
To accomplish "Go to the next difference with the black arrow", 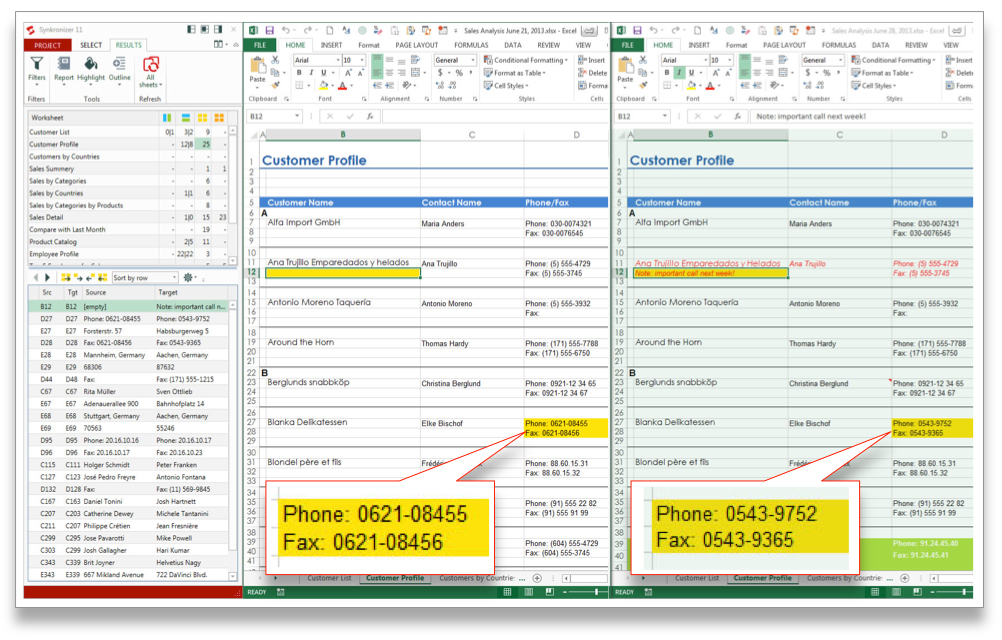I will tap(47, 278).
